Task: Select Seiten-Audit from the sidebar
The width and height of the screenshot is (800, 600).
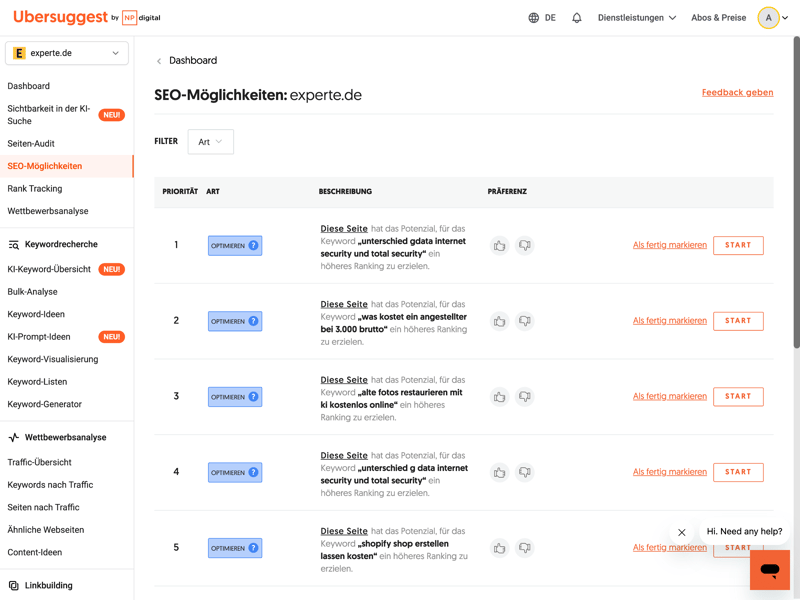Action: click(31, 144)
